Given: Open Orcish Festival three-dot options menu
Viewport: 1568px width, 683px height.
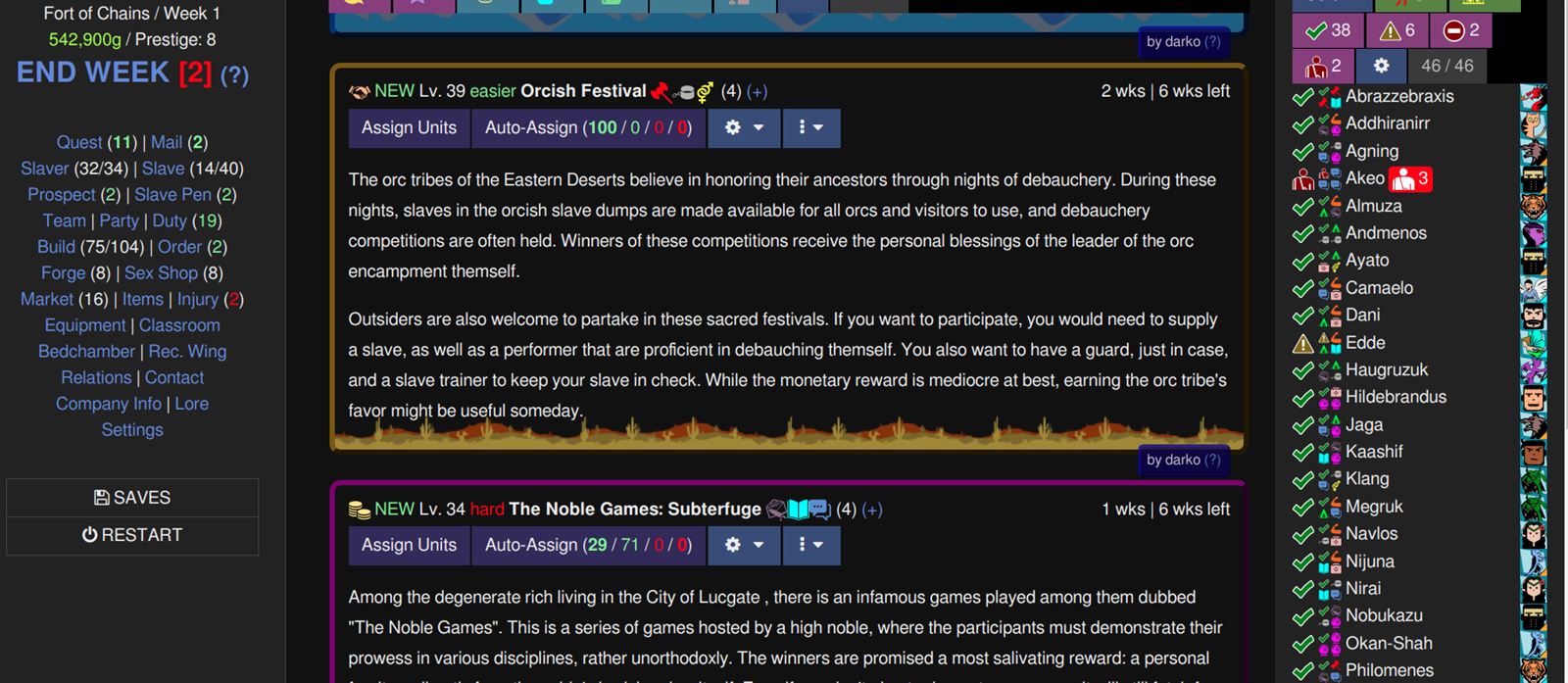Looking at the screenshot, I should tap(810, 128).
